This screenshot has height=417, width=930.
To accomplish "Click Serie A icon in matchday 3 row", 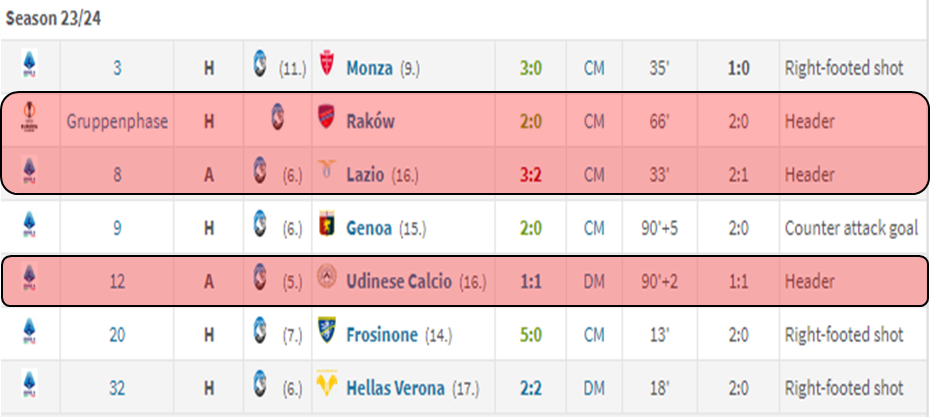I will [29, 64].
